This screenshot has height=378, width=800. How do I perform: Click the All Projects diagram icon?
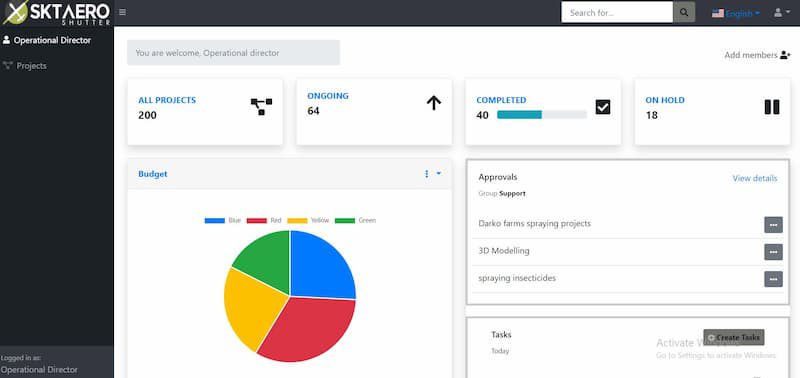point(261,107)
